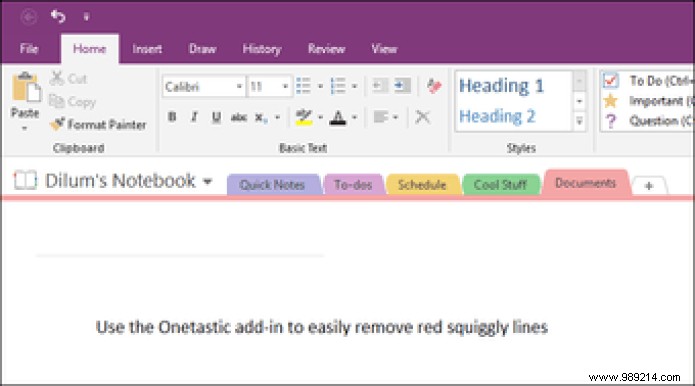Apply yellow text highlight color
695x386 pixels.
[x=304, y=117]
